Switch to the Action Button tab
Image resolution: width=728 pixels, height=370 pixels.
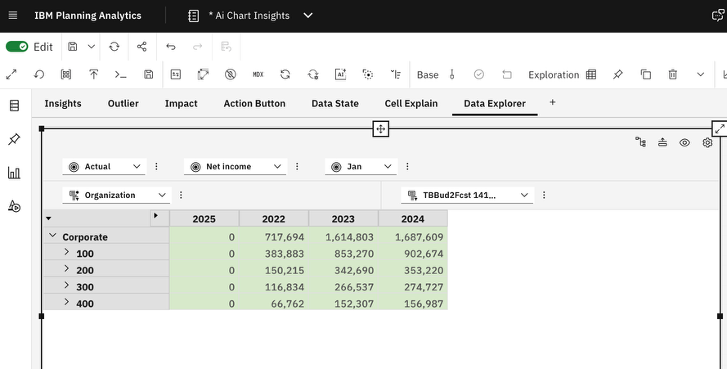(254, 104)
